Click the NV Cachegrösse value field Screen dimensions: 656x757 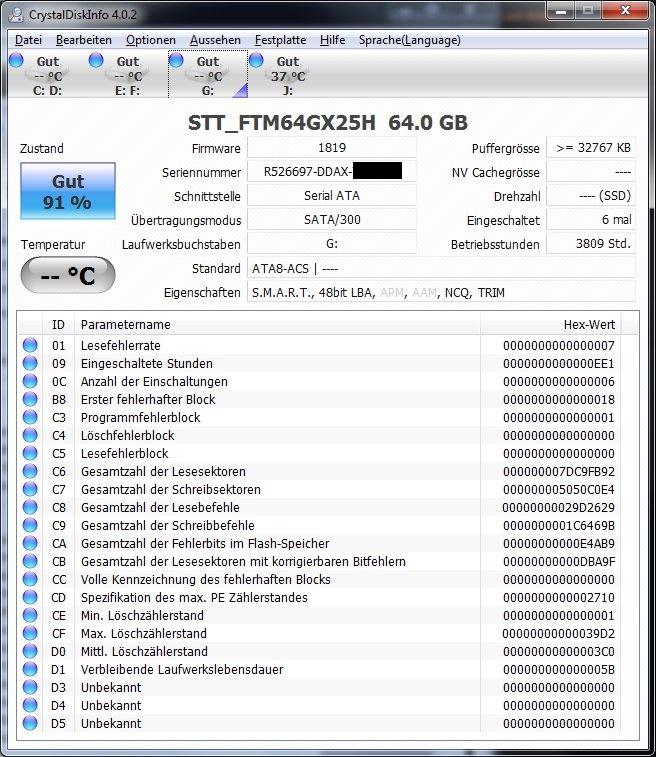[x=591, y=172]
